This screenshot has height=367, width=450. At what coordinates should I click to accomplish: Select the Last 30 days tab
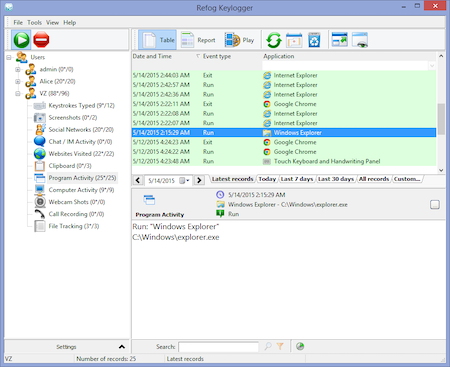336,179
